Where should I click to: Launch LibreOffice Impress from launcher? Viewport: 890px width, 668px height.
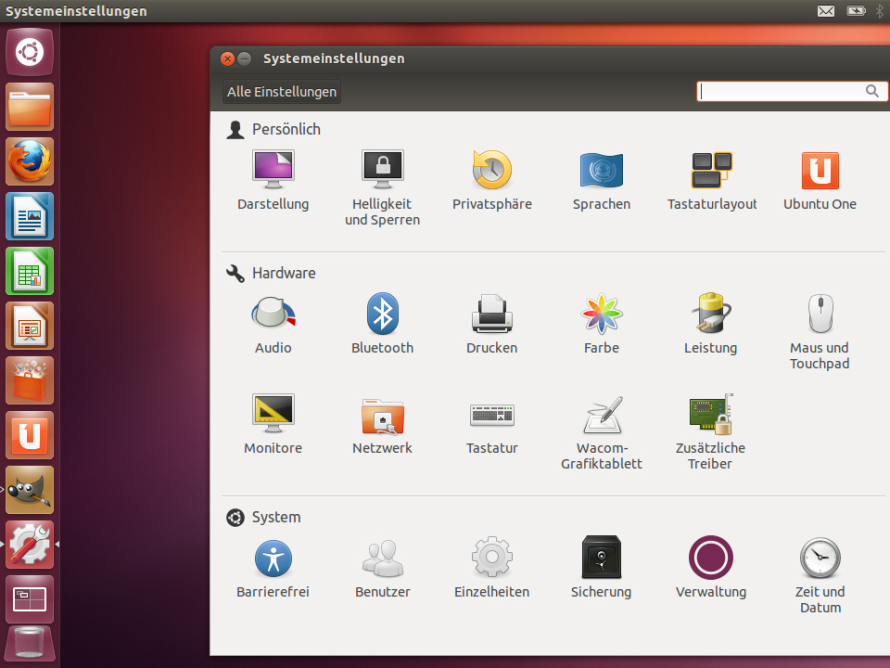[x=30, y=326]
